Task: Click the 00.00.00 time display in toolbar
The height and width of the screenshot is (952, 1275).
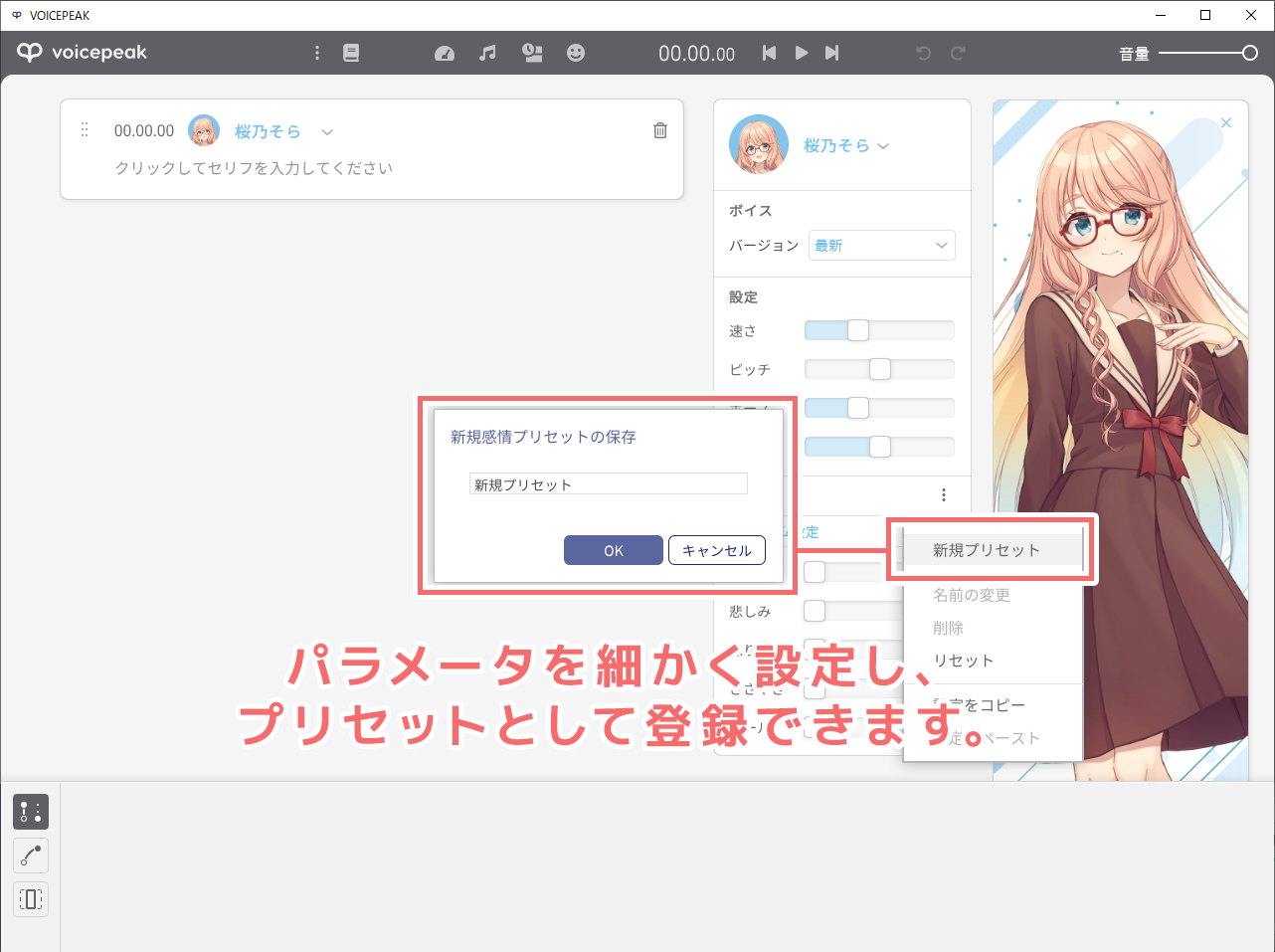Action: click(x=696, y=54)
